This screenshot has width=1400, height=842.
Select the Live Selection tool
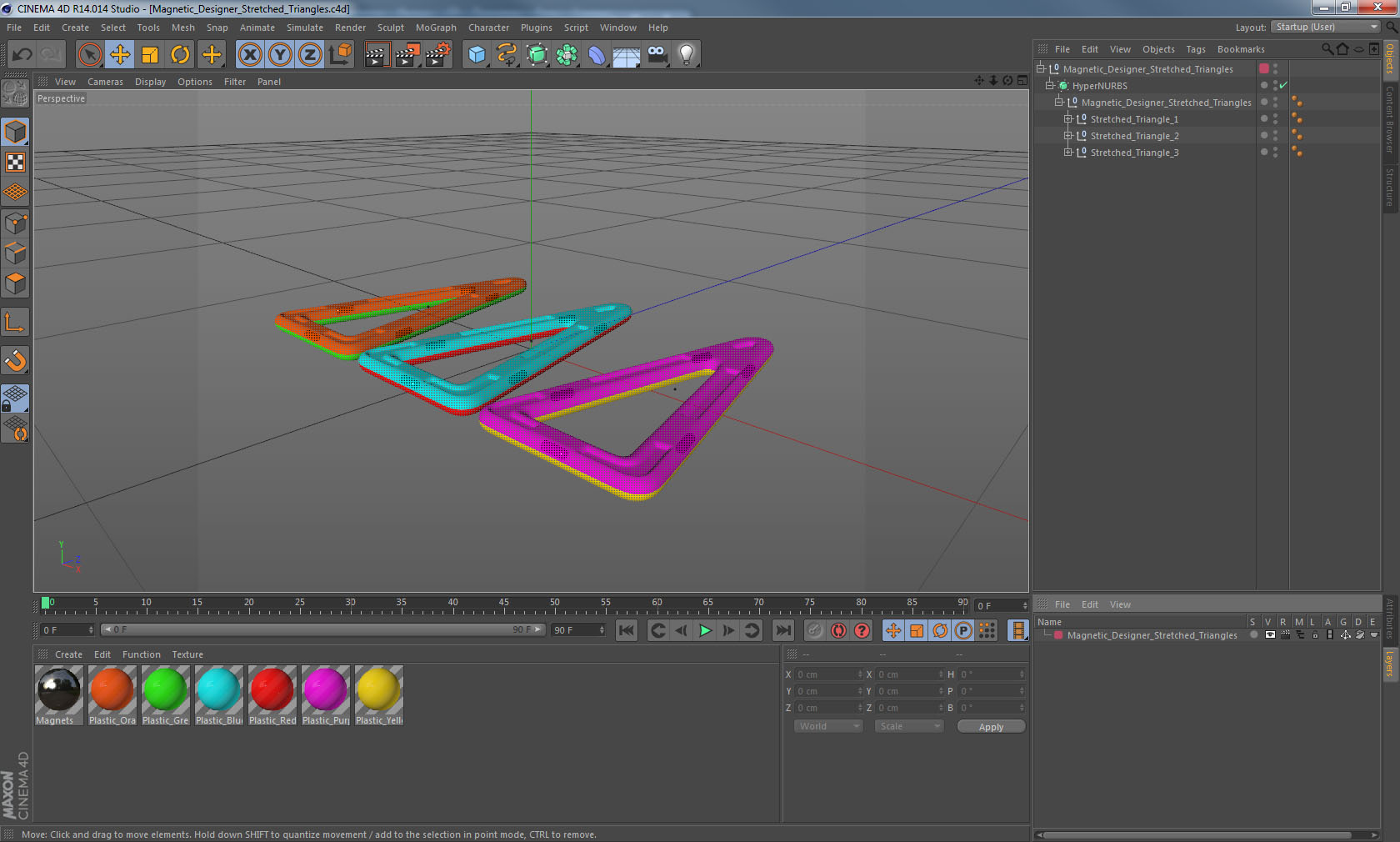click(89, 55)
